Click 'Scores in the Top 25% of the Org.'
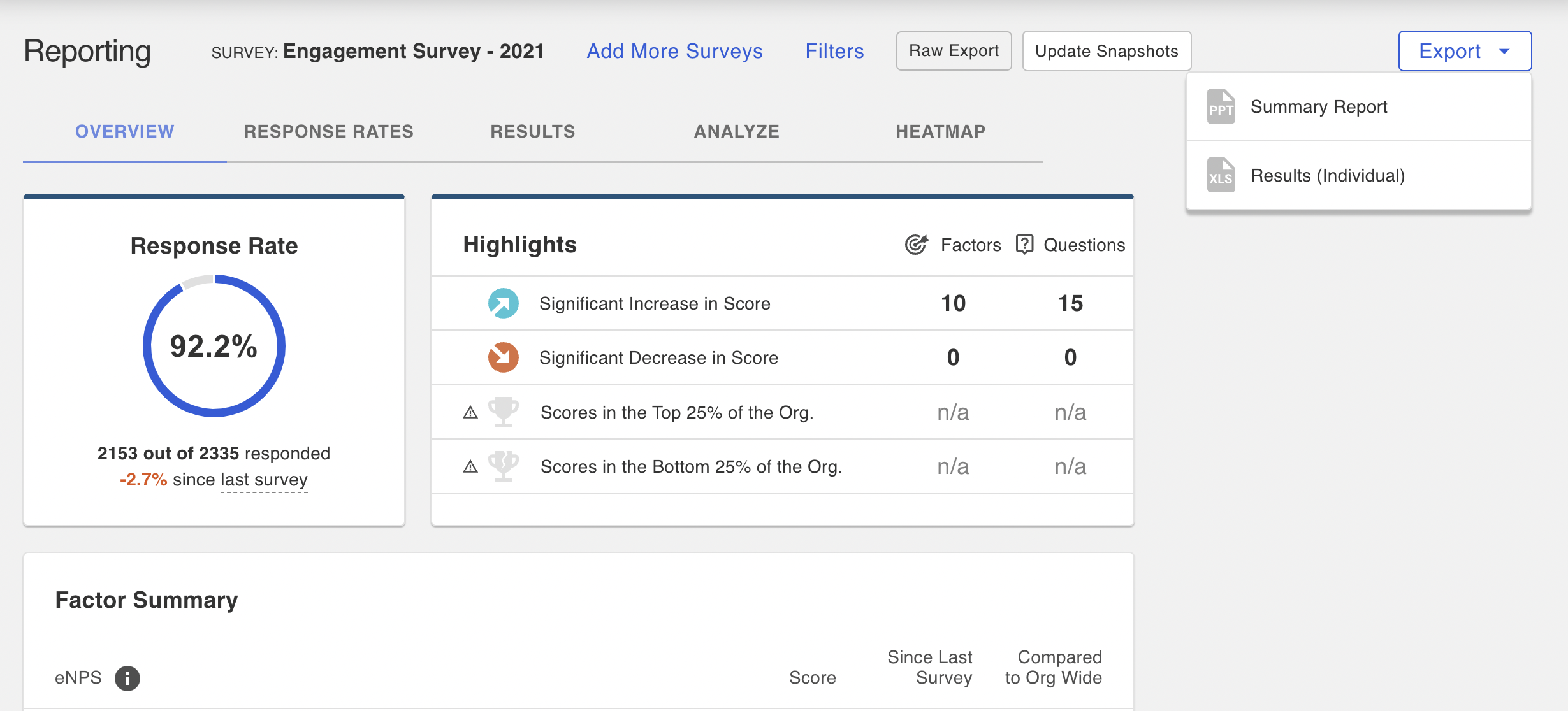The width and height of the screenshot is (1568, 711). (677, 412)
